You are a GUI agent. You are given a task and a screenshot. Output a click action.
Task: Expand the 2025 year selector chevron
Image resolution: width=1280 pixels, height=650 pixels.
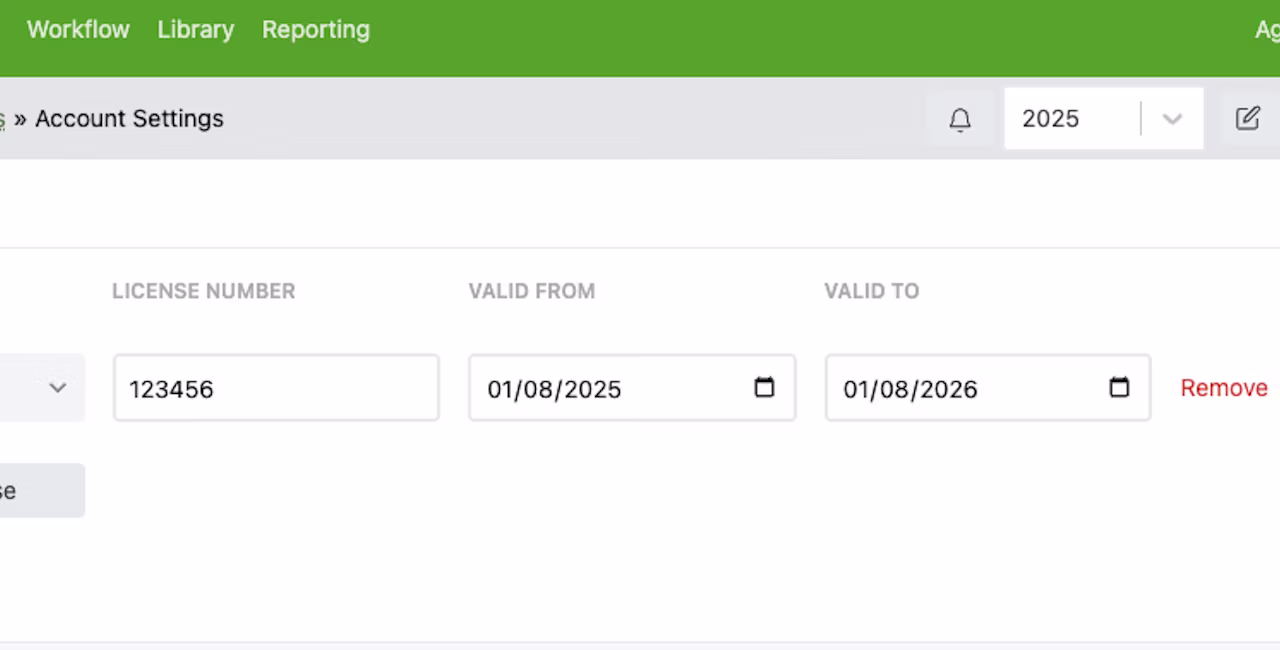click(x=1172, y=119)
